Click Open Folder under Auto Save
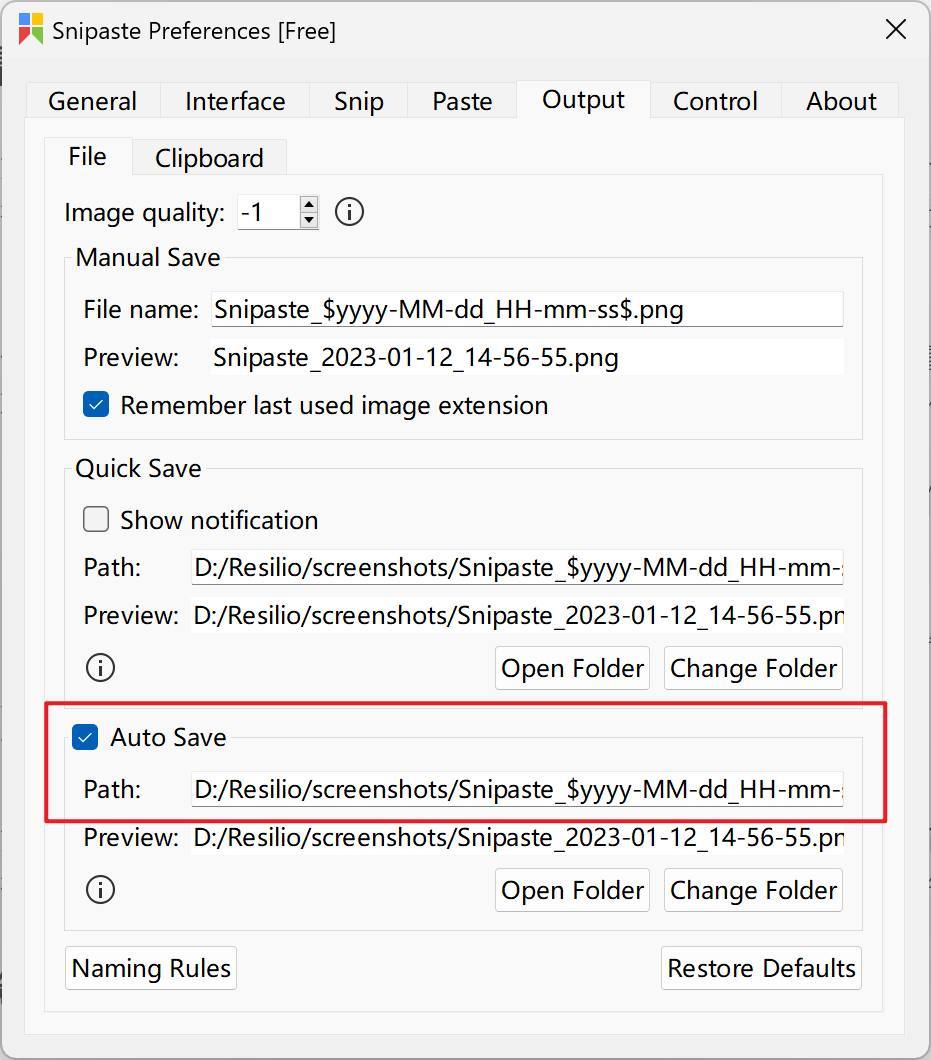Screen dimensions: 931x1060 [573, 890]
